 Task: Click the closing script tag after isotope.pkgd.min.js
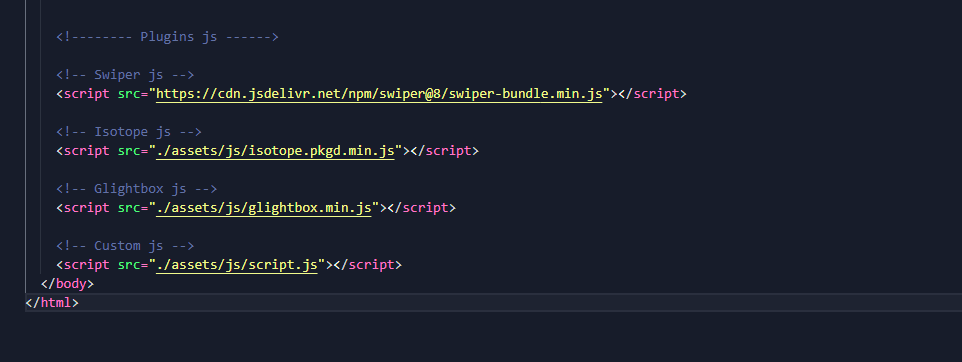[x=445, y=151]
